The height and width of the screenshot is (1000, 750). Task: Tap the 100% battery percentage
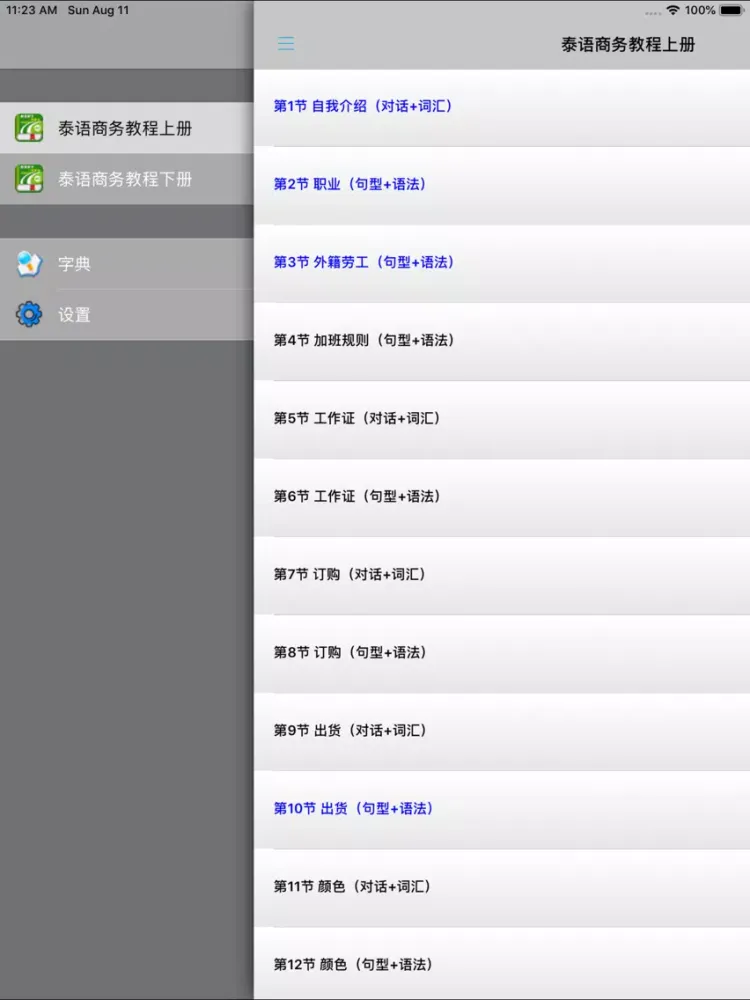[700, 10]
